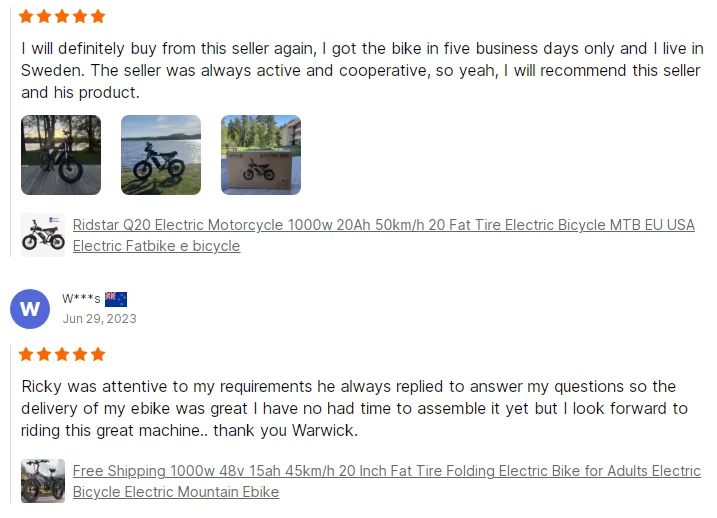The width and height of the screenshot is (717, 518).
Task: Click the Jun 29, 2023 review date
Action: (99, 319)
